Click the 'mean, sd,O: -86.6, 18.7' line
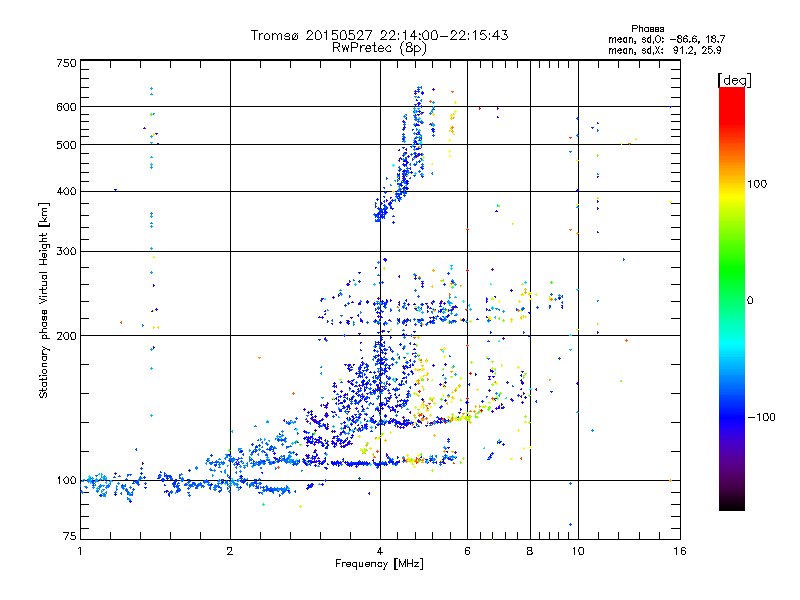 (x=666, y=39)
